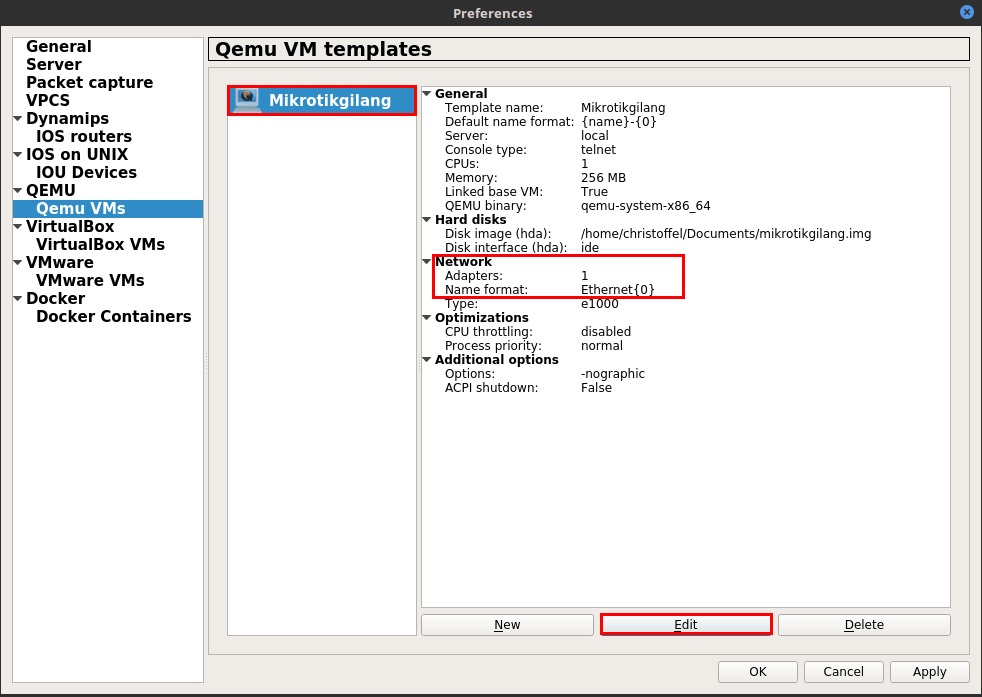The height and width of the screenshot is (697, 982).
Task: Click the QEMU binary value qemu-system-x86_64
Action: click(x=646, y=205)
